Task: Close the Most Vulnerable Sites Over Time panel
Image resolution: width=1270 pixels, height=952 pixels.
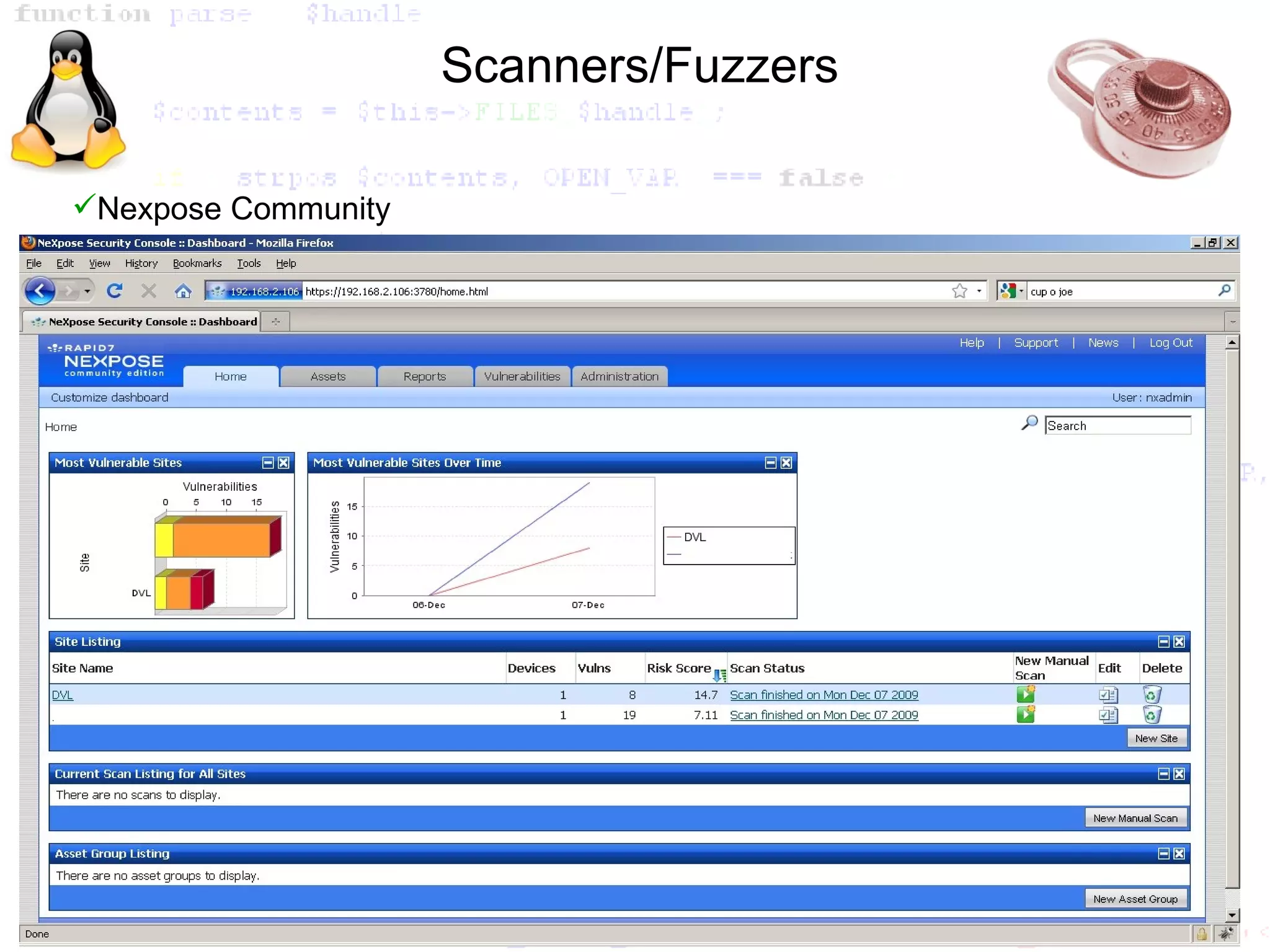Action: (786, 462)
